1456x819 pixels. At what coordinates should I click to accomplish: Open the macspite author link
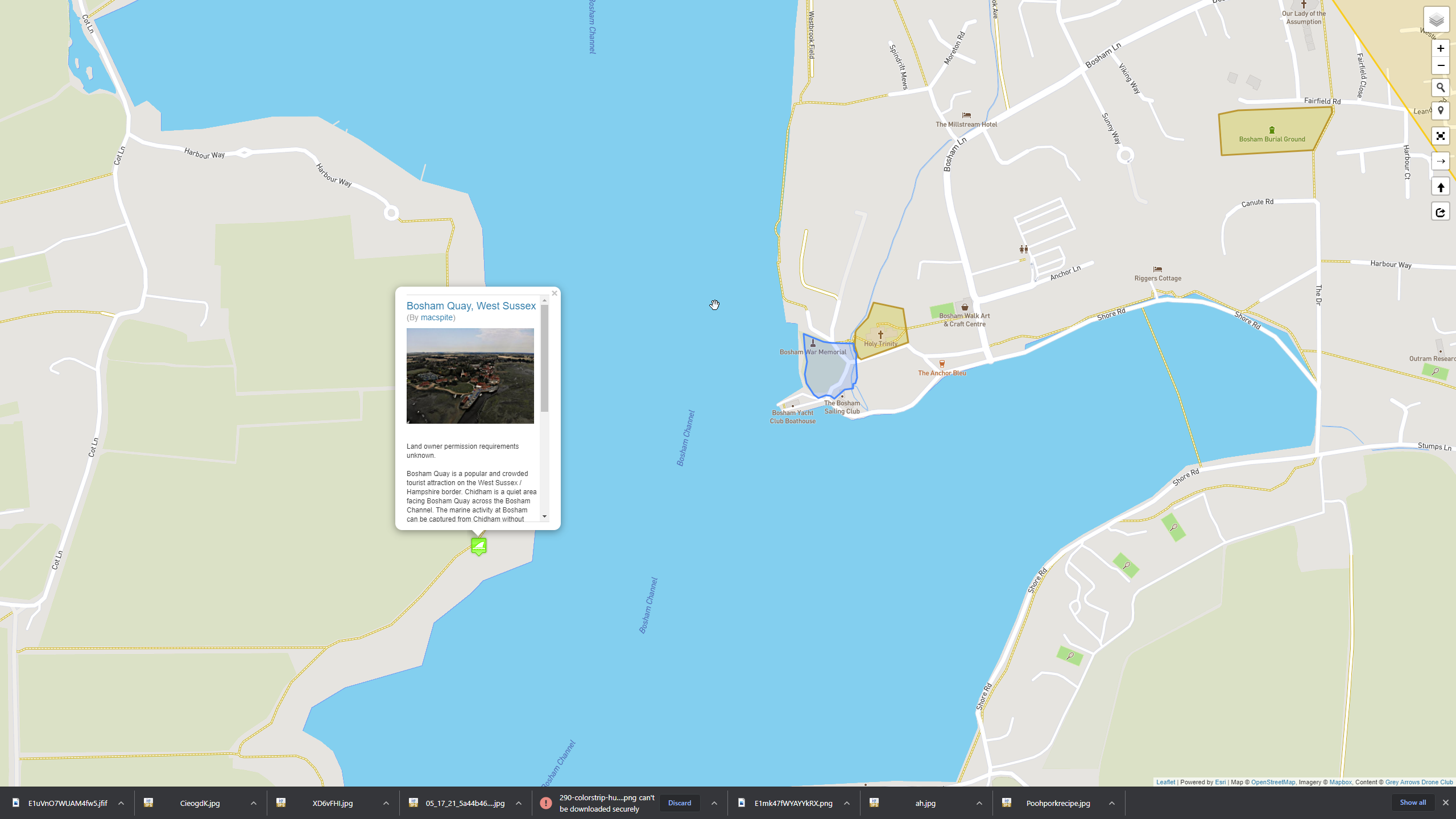[437, 318]
